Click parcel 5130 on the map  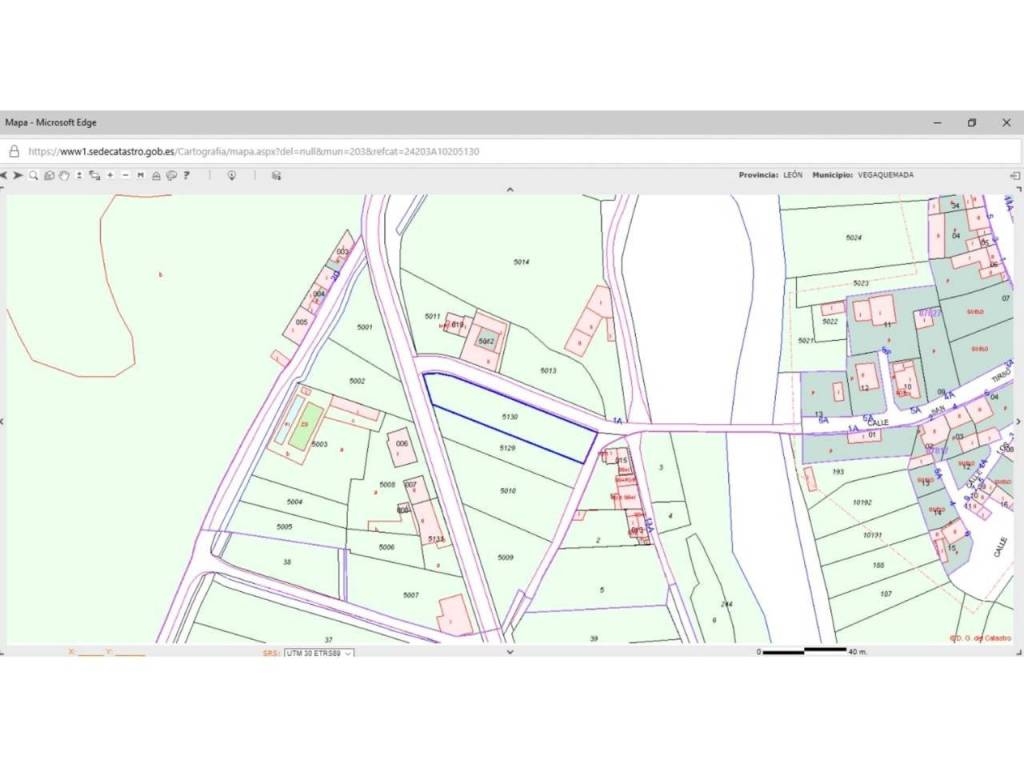pos(509,418)
